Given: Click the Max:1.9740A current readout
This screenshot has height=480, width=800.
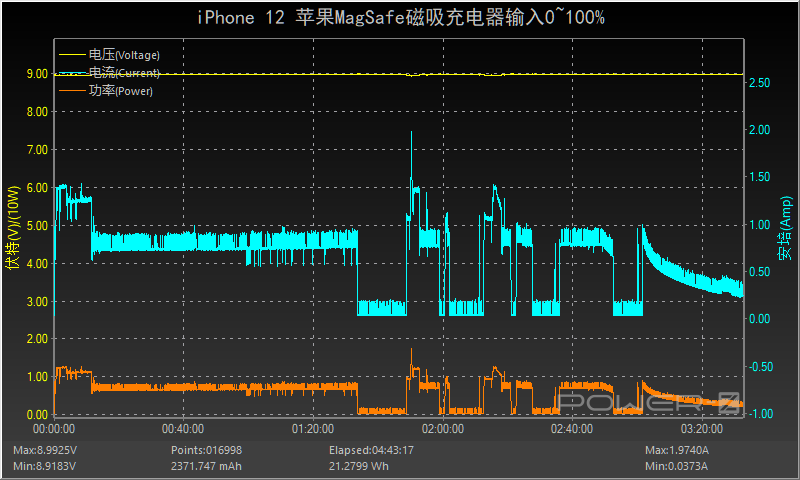Looking at the screenshot, I should click(x=677, y=450).
